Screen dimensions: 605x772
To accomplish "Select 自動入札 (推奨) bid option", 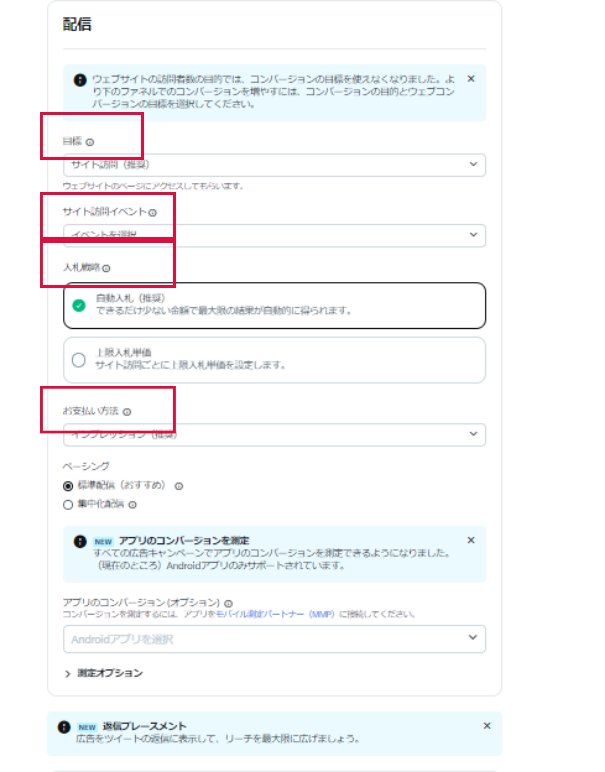I will [x=274, y=305].
